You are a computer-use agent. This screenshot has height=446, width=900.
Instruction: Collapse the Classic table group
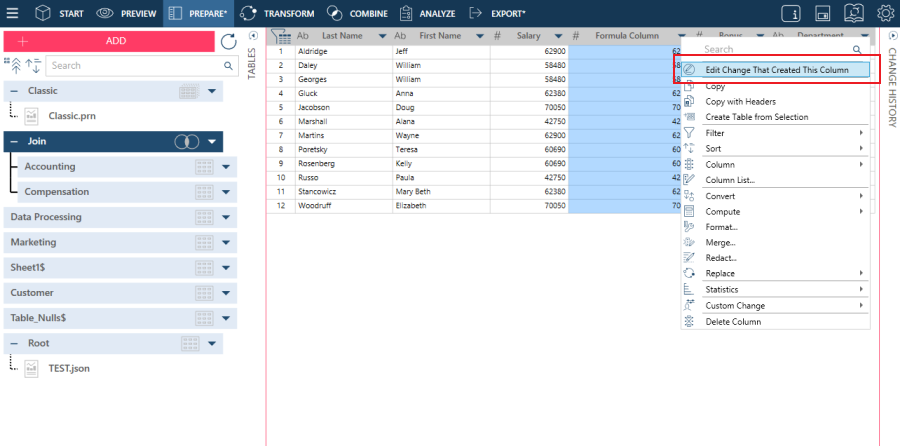(x=15, y=91)
